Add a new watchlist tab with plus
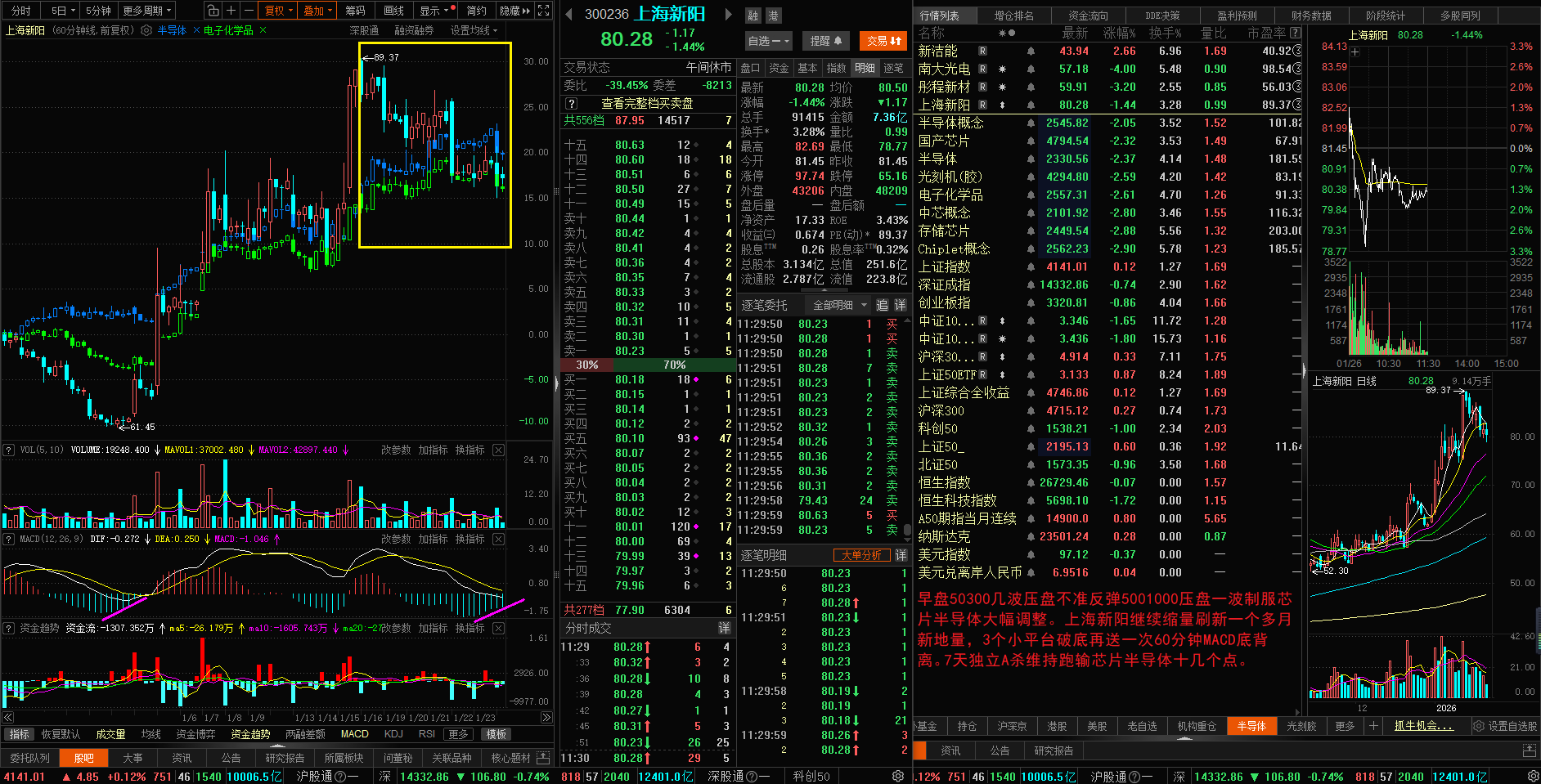The image size is (1541, 784). pos(1373,725)
